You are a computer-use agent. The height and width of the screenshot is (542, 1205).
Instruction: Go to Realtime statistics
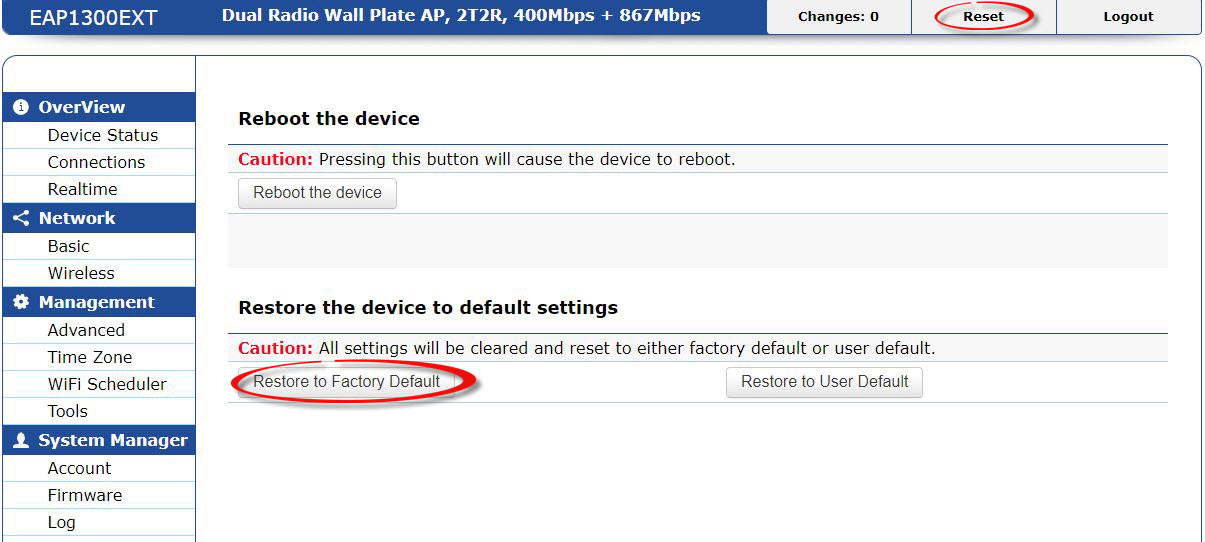pyautogui.click(x=82, y=189)
